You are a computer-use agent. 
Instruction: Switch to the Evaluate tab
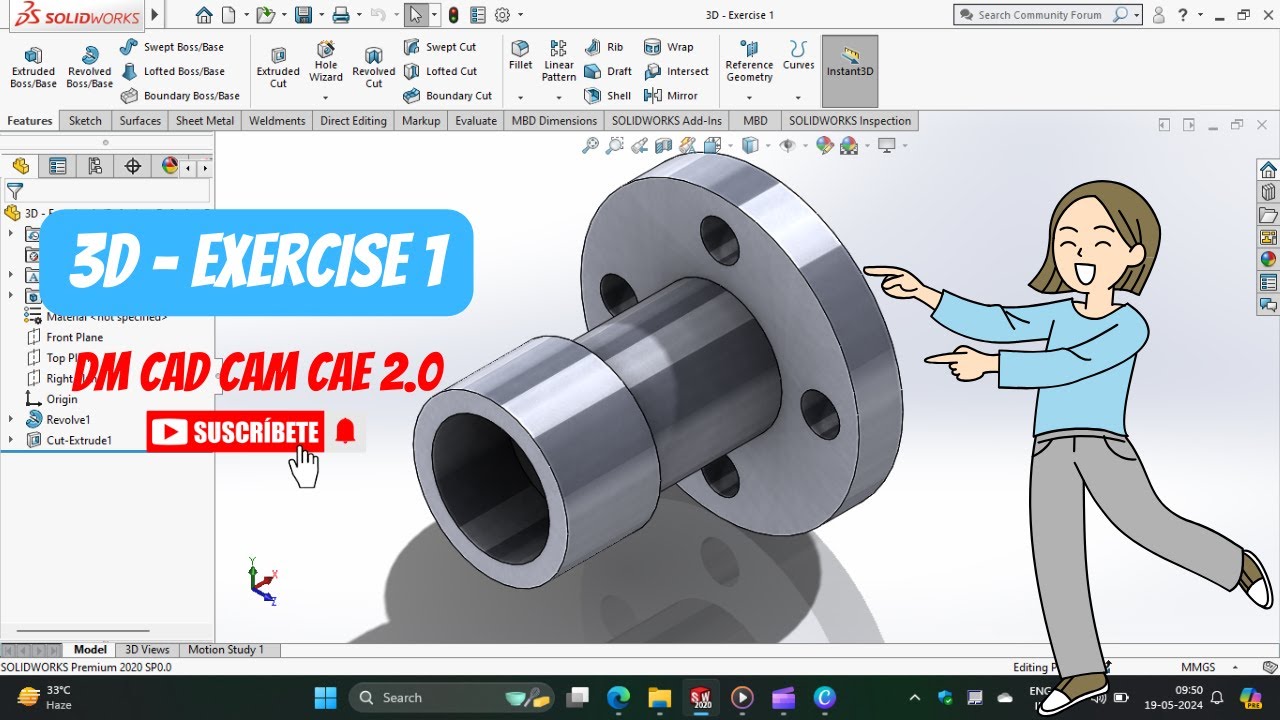[x=476, y=121]
